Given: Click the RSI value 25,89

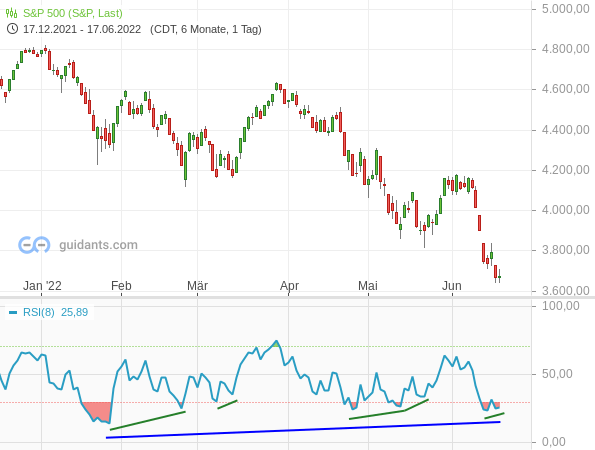Looking at the screenshot, I should pos(74,312).
